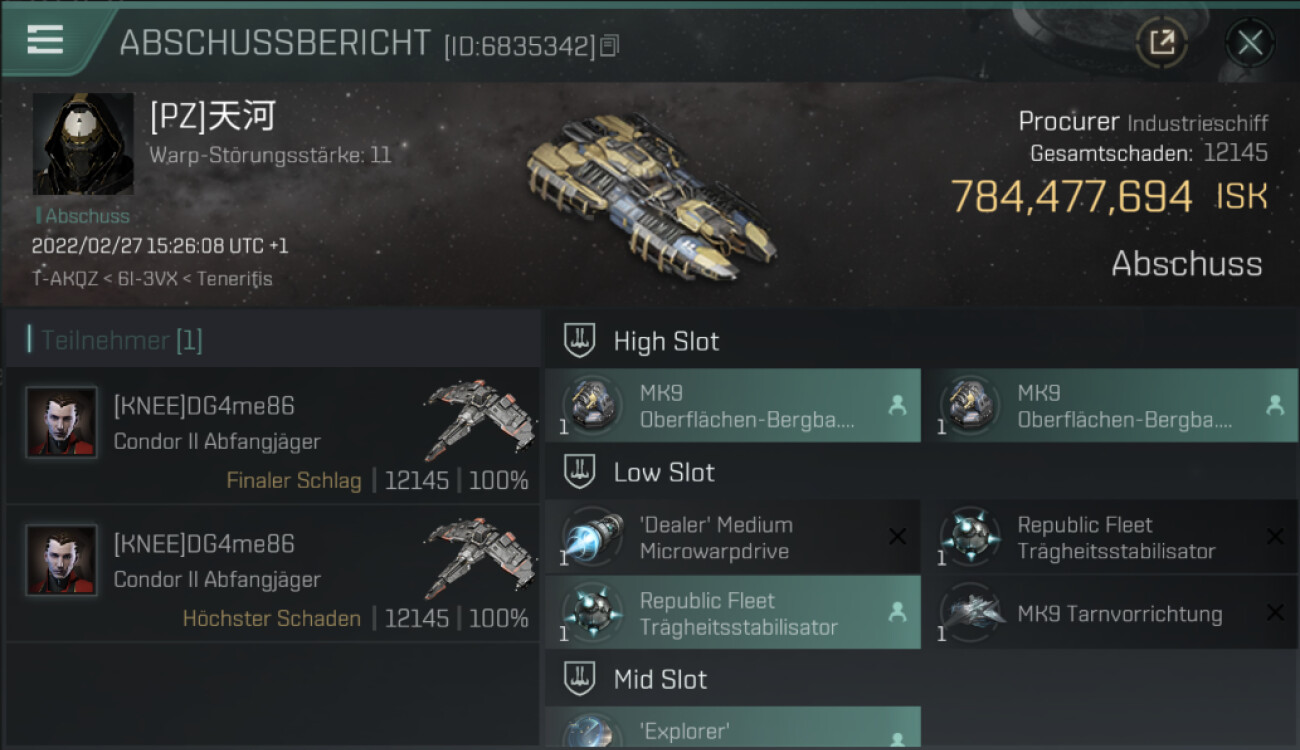Open the Höchster Schaden participant entry
1300x750 pixels.
(x=272, y=574)
